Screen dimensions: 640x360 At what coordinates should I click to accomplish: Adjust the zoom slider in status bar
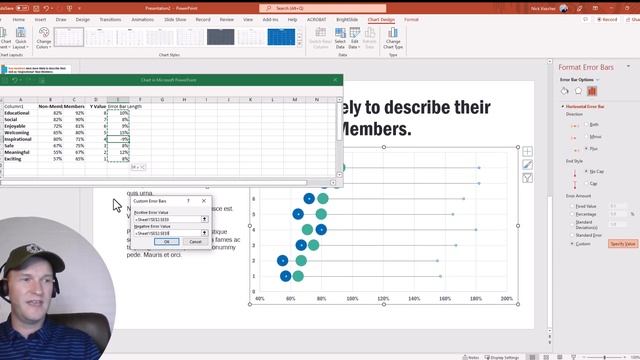[604, 357]
